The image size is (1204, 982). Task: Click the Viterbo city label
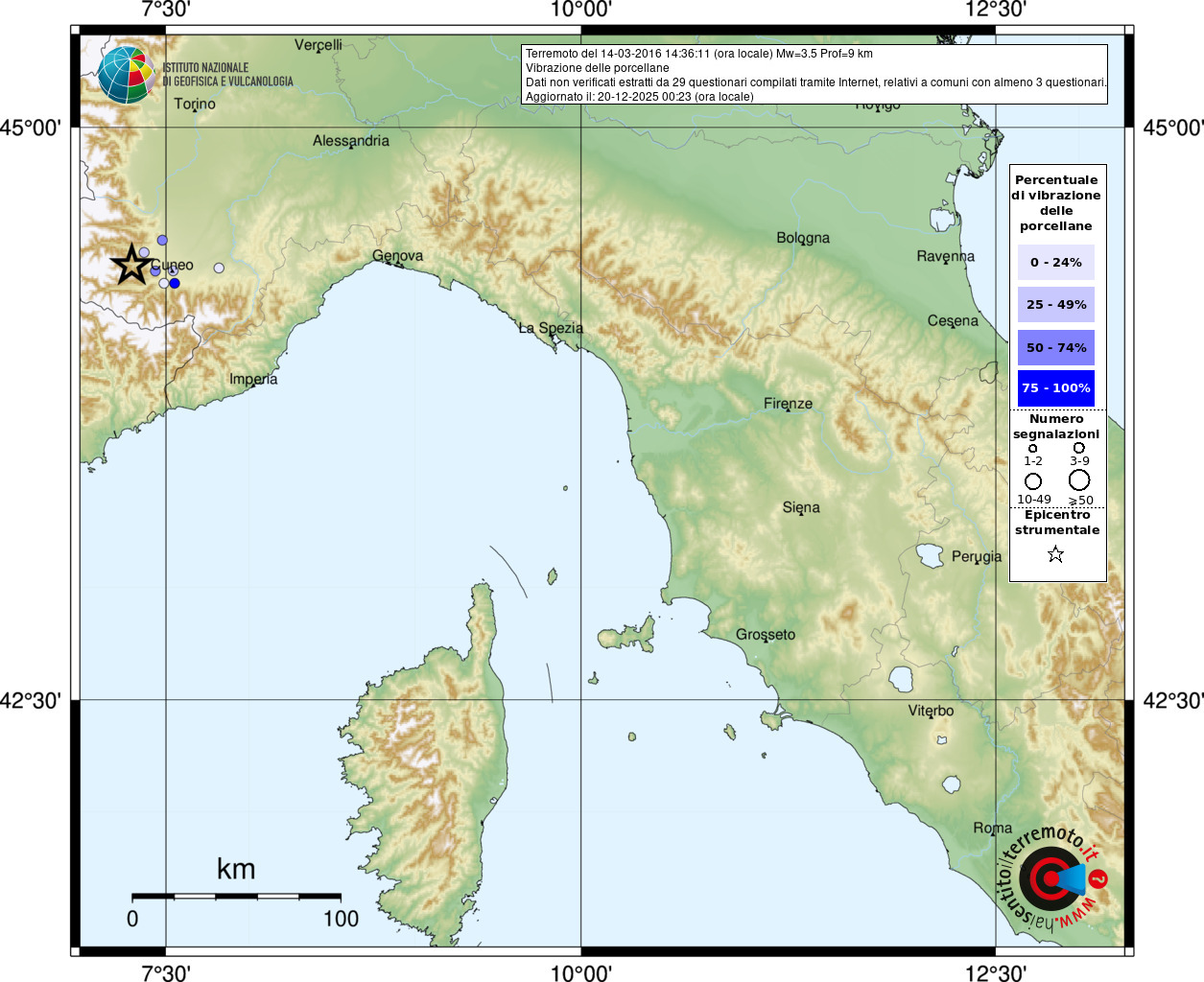[931, 711]
